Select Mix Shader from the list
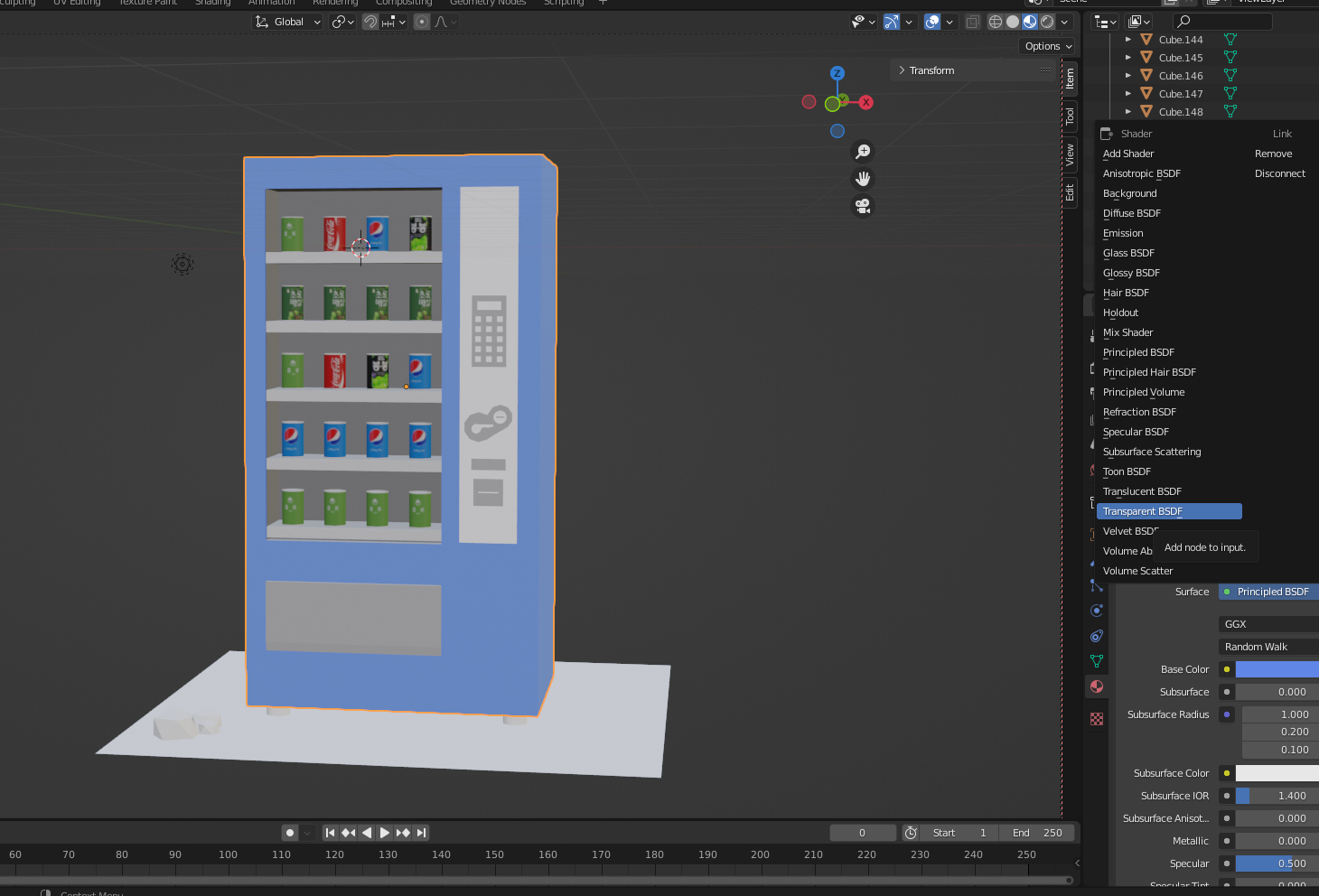 coord(1169,332)
